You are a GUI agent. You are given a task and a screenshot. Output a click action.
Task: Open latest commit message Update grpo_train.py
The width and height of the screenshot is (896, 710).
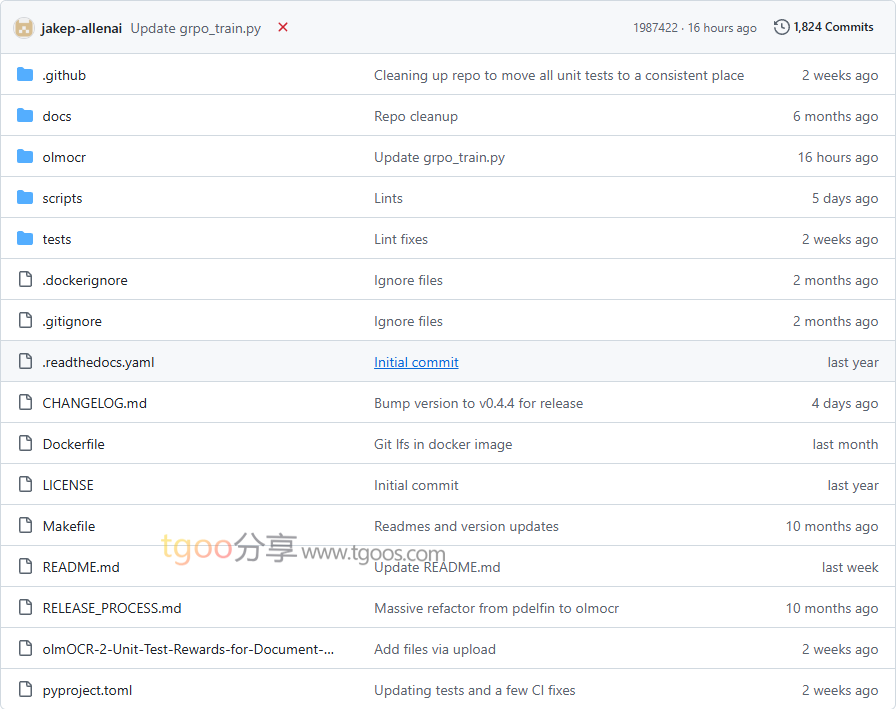[195, 28]
